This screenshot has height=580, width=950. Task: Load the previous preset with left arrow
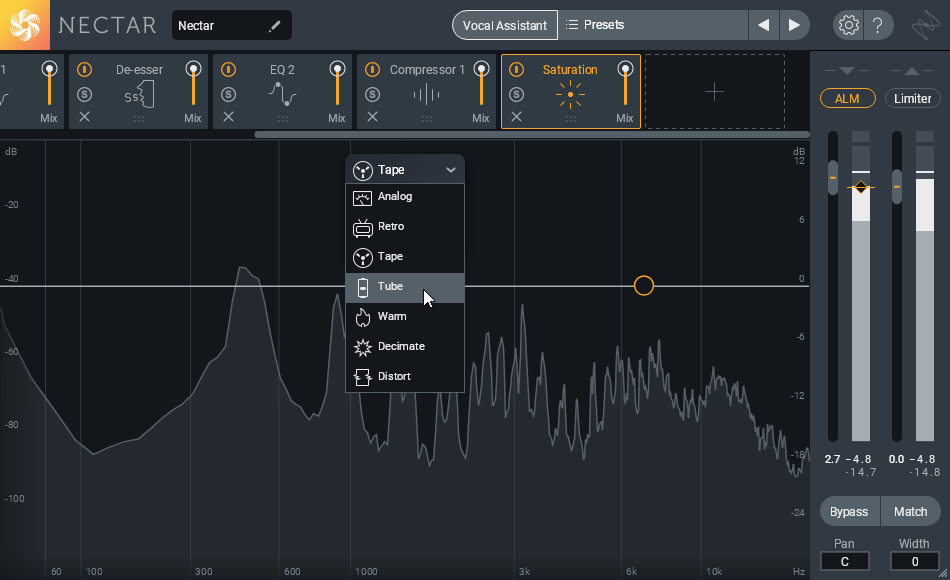point(763,25)
